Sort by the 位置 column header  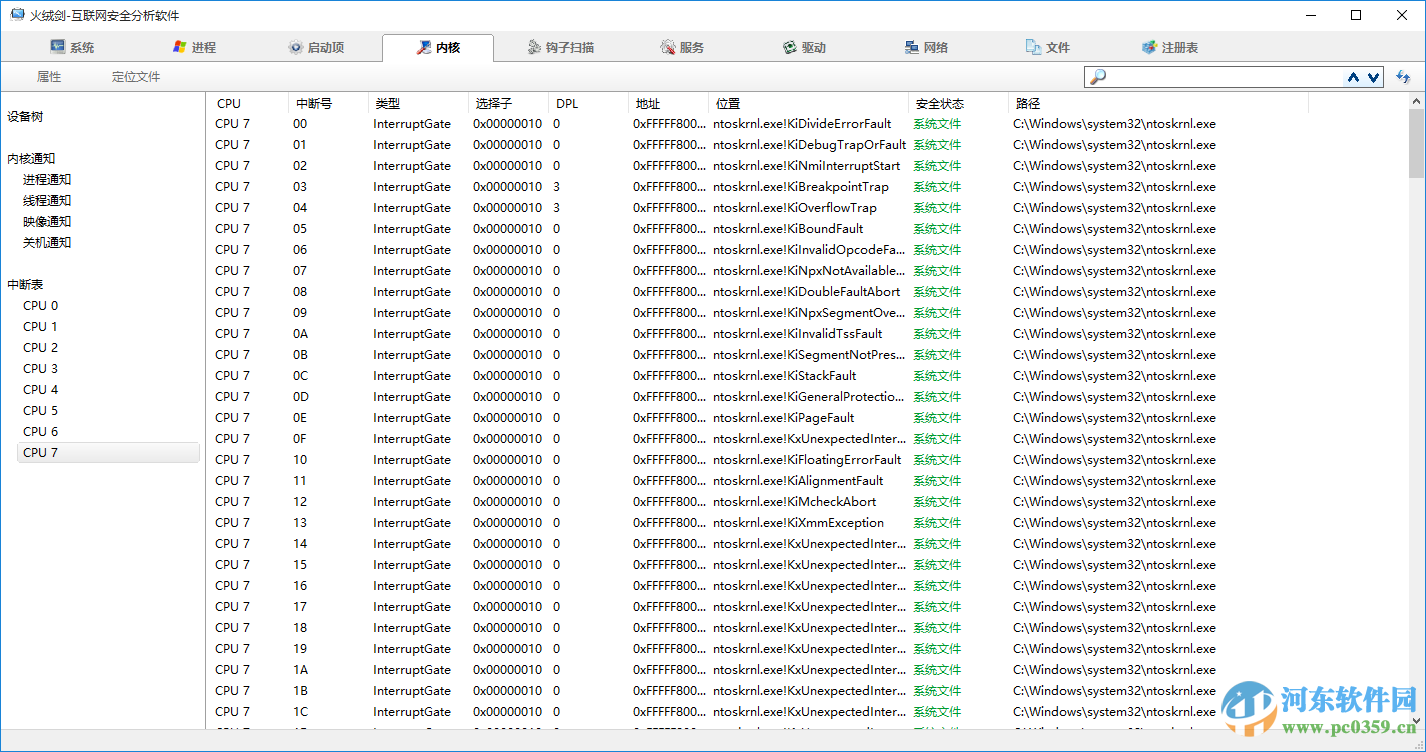[808, 103]
